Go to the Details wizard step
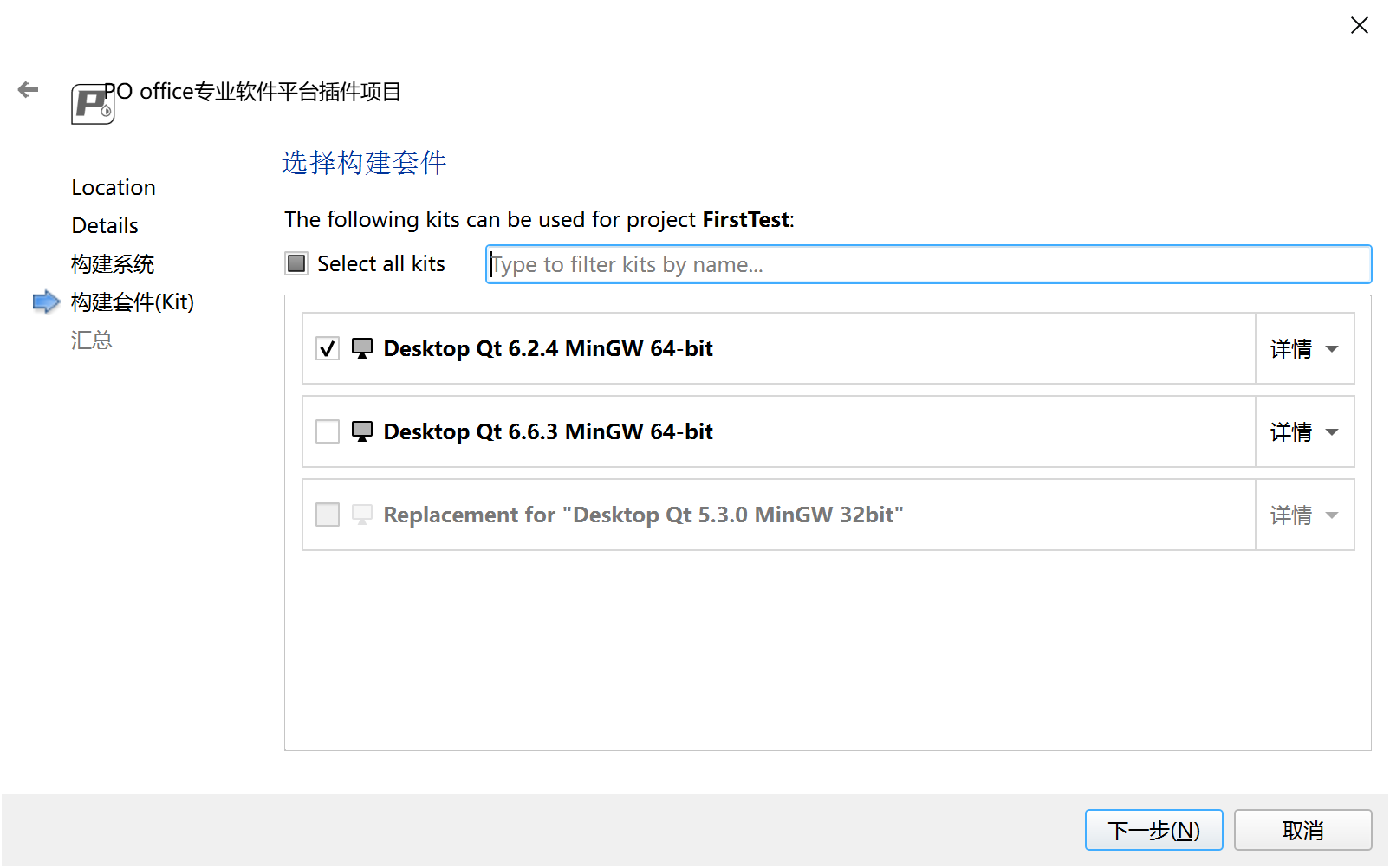This screenshot has height=868, width=1390. pyautogui.click(x=105, y=225)
